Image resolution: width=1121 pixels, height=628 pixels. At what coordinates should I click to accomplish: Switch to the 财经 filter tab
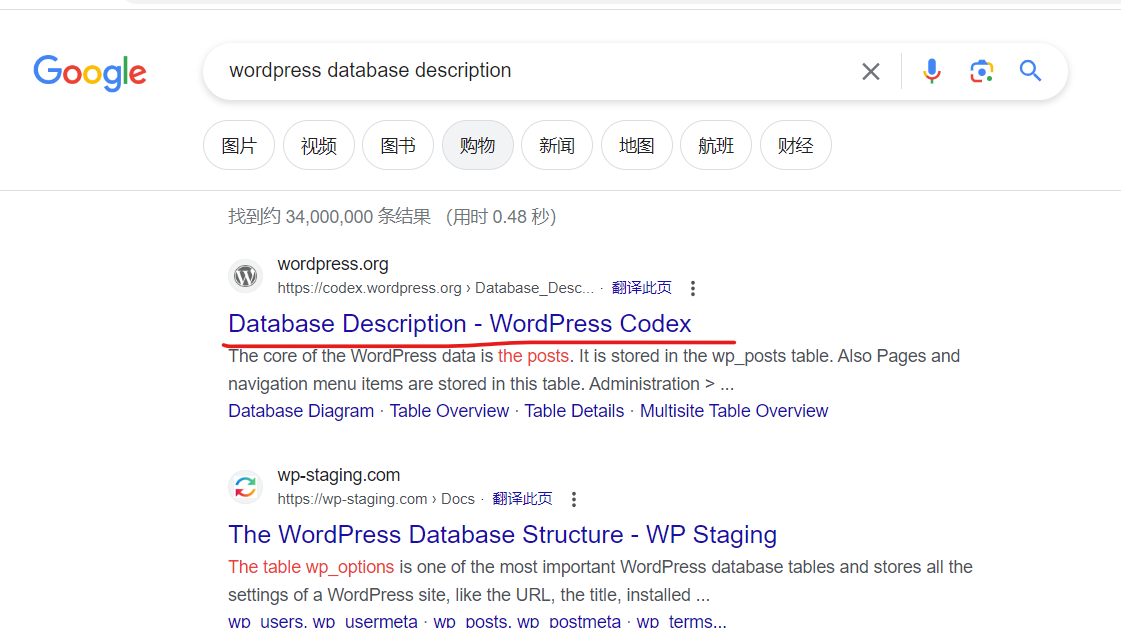click(796, 146)
